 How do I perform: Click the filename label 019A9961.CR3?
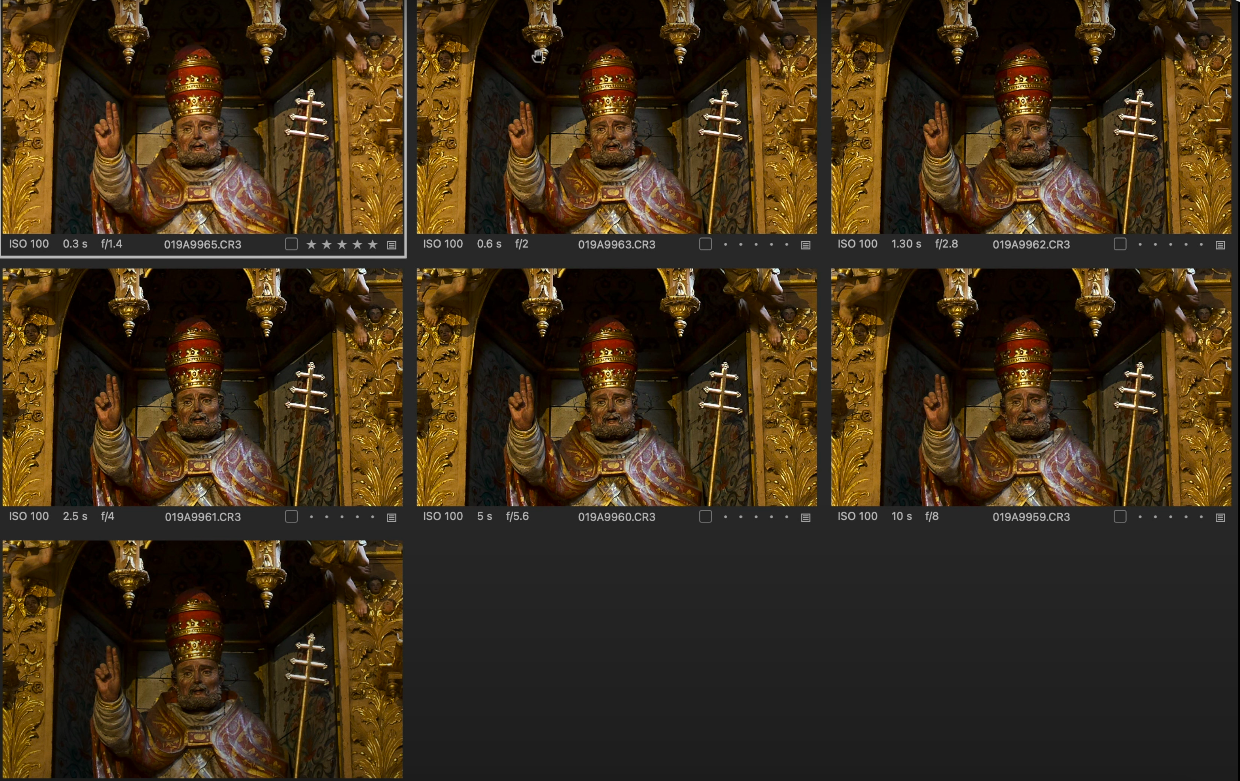(x=203, y=517)
